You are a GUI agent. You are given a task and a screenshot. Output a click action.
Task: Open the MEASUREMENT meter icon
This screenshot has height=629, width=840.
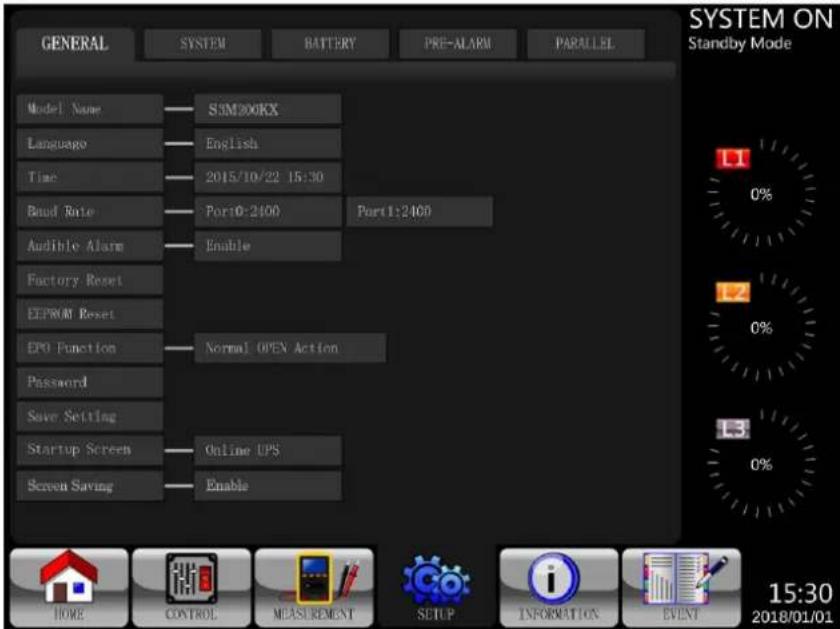[314, 587]
